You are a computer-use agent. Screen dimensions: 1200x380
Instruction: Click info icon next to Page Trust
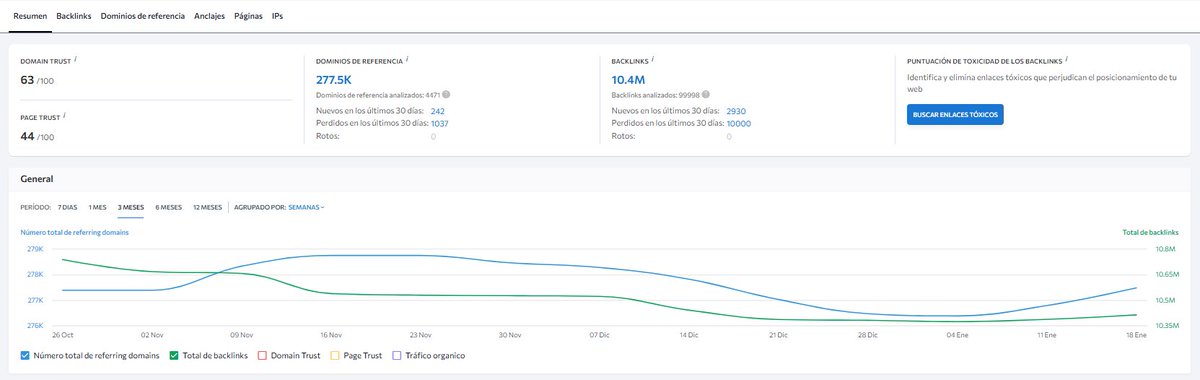pos(65,115)
